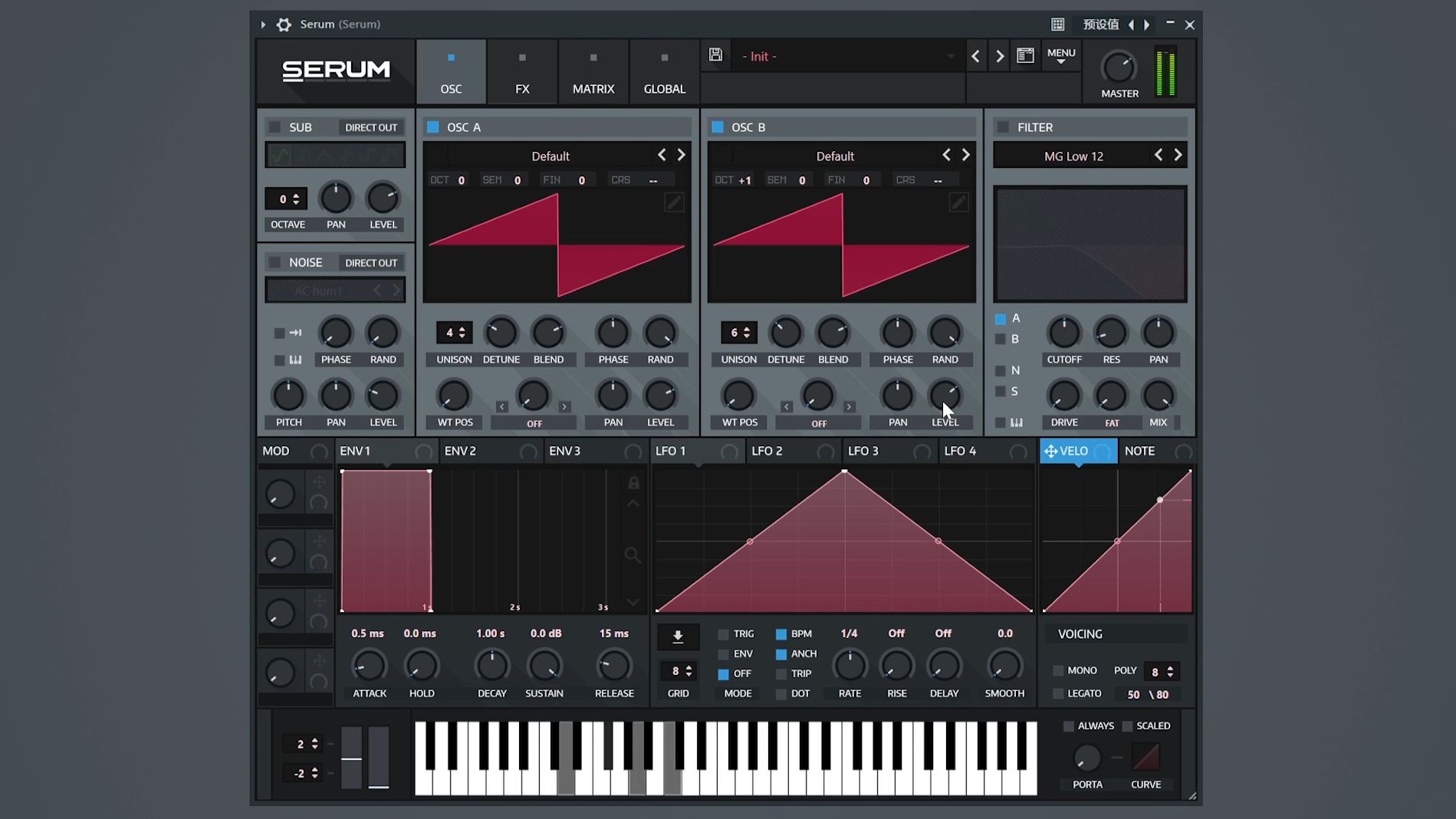Screen dimensions: 1456x819
Task: Adjust LFO grid size stepper
Action: 678,671
